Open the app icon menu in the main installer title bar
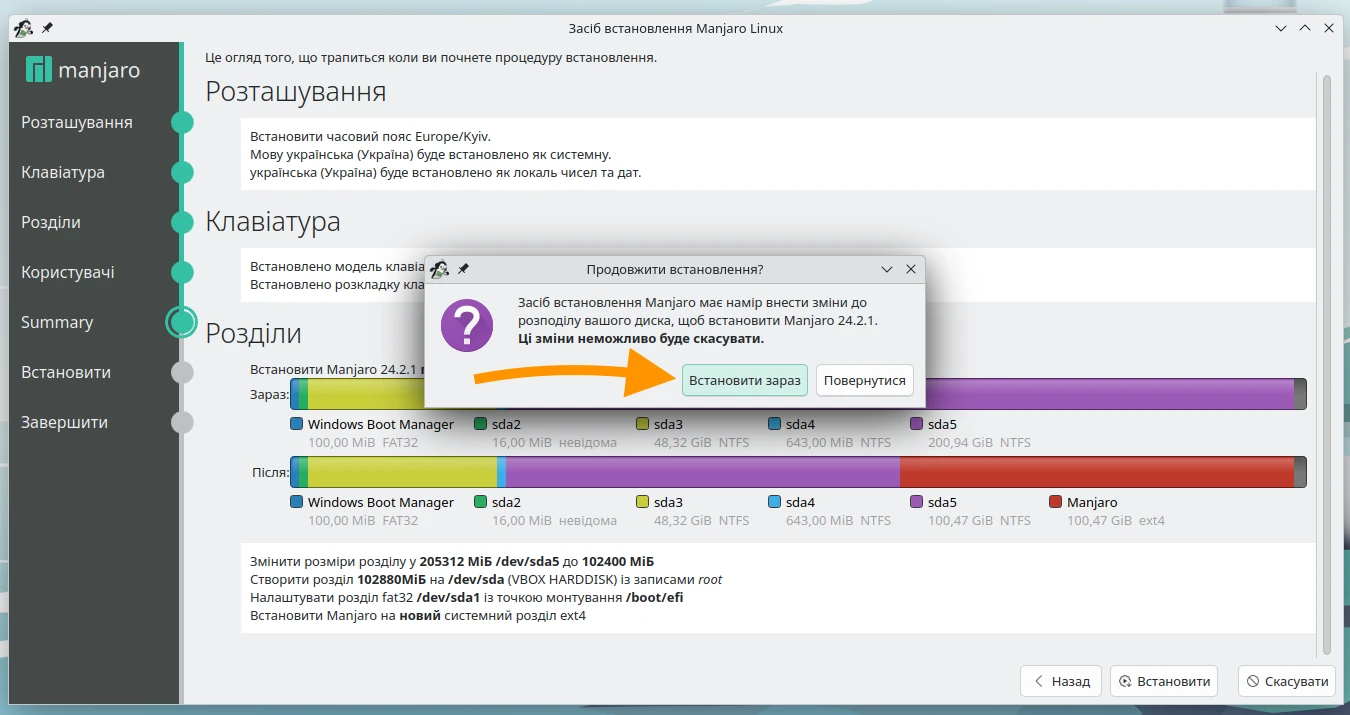The height and width of the screenshot is (715, 1350). 23,29
